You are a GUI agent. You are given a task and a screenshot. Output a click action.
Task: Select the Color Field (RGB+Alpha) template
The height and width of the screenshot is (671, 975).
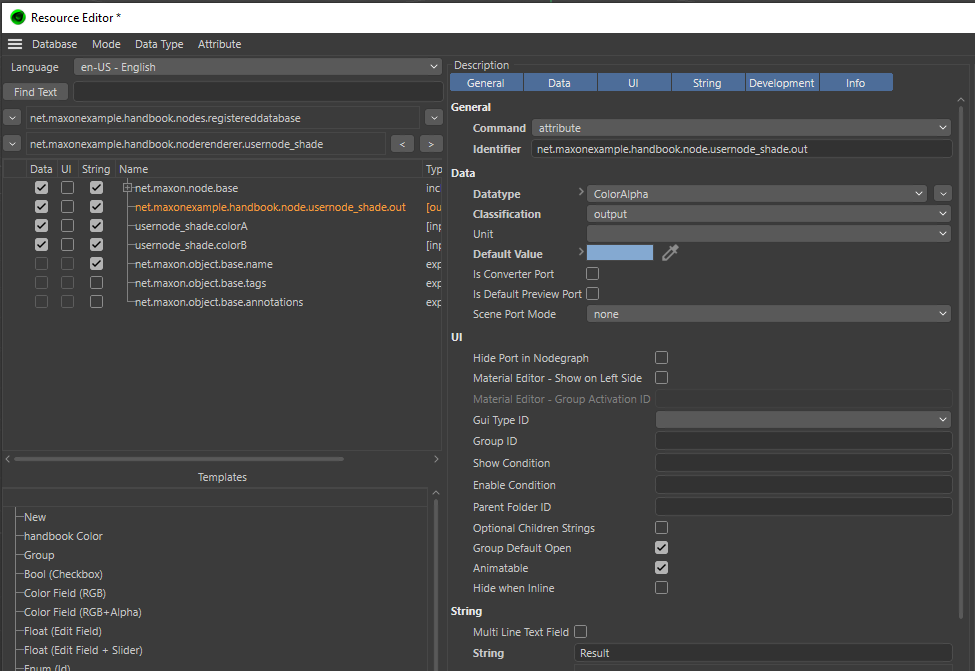[83, 612]
